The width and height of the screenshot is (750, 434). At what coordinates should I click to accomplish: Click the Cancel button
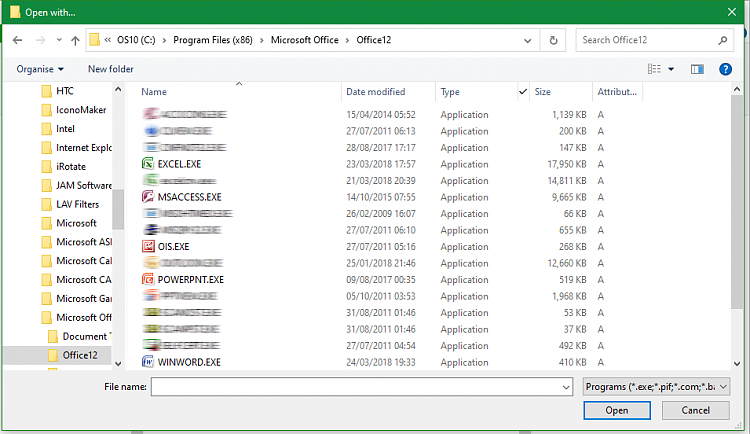(x=695, y=410)
